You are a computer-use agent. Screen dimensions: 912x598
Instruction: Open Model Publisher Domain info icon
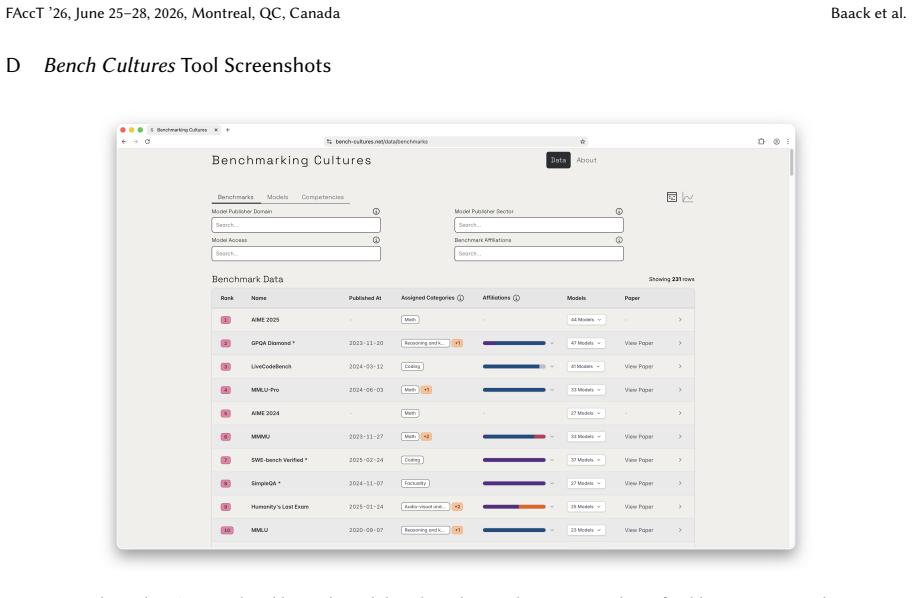[376, 212]
